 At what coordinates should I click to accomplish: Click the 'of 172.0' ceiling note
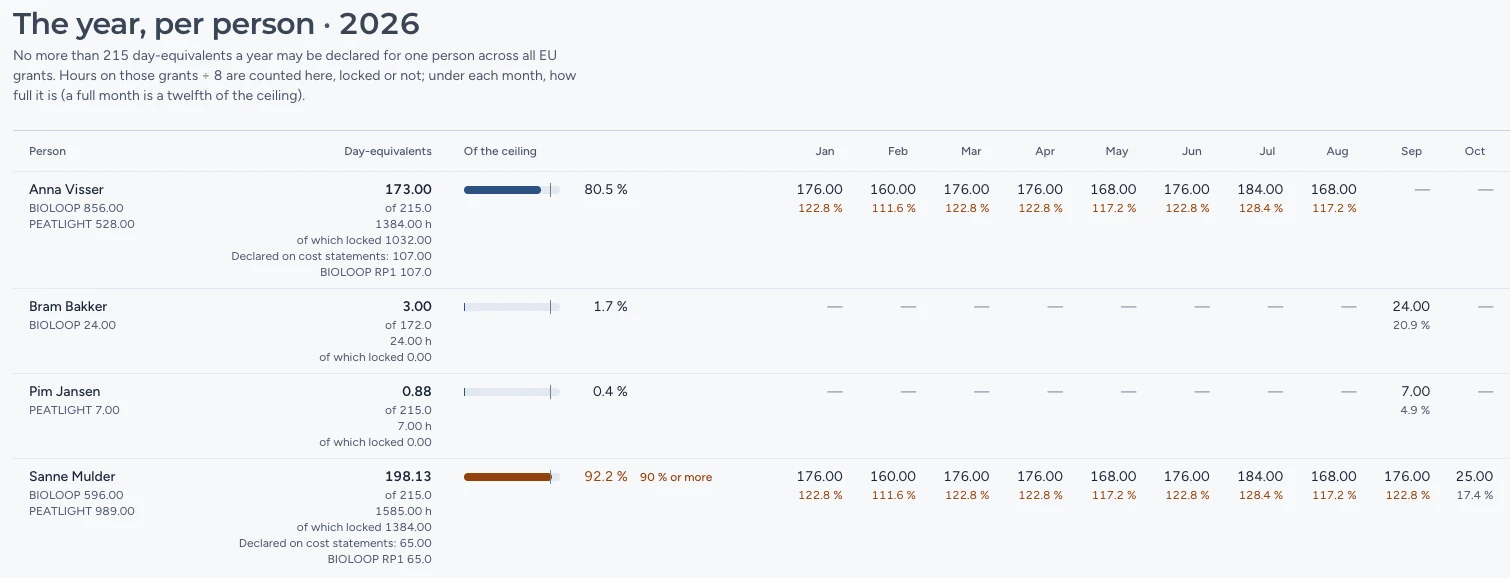(x=408, y=325)
